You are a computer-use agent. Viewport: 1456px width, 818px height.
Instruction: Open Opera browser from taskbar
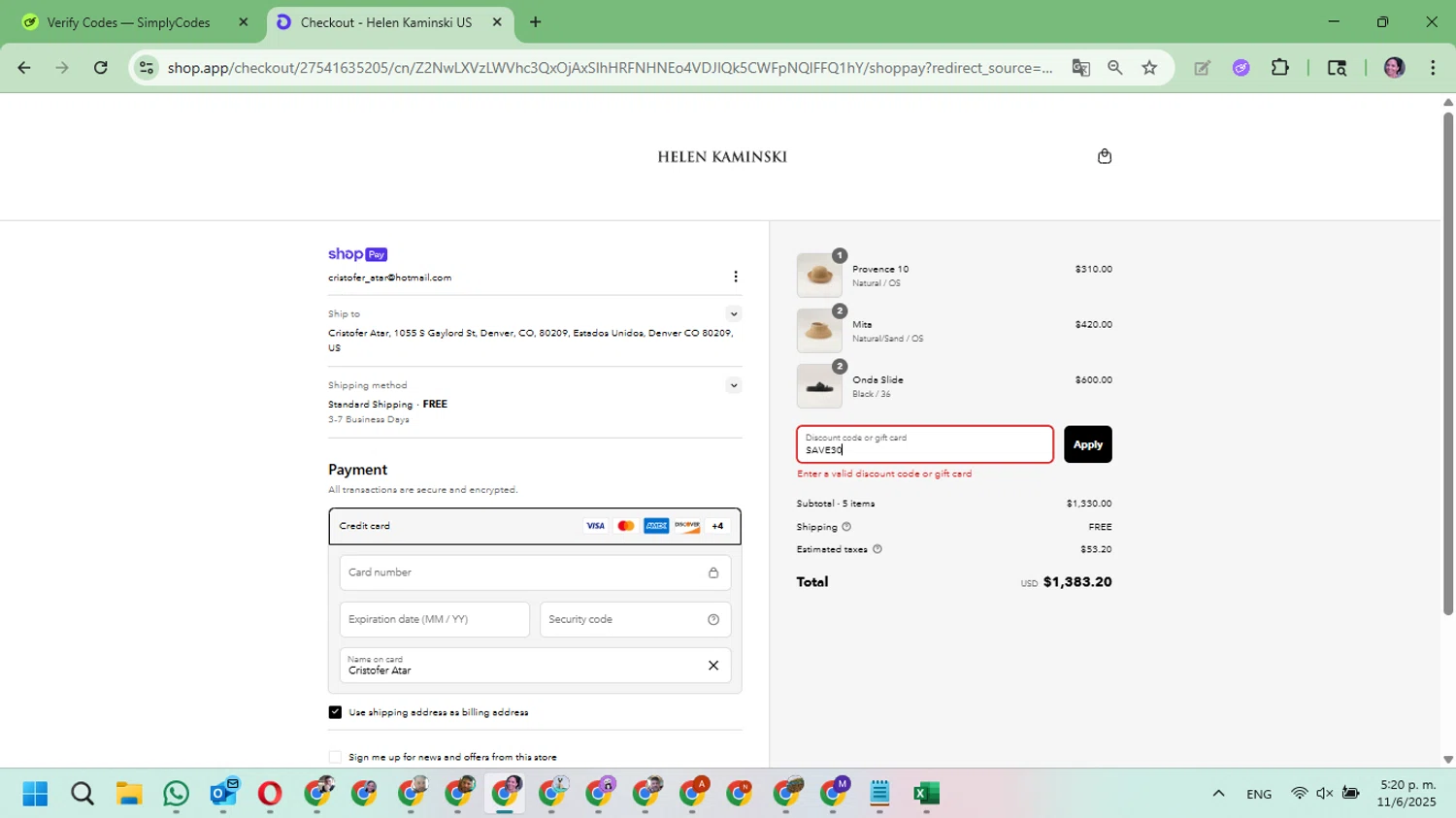(270, 794)
